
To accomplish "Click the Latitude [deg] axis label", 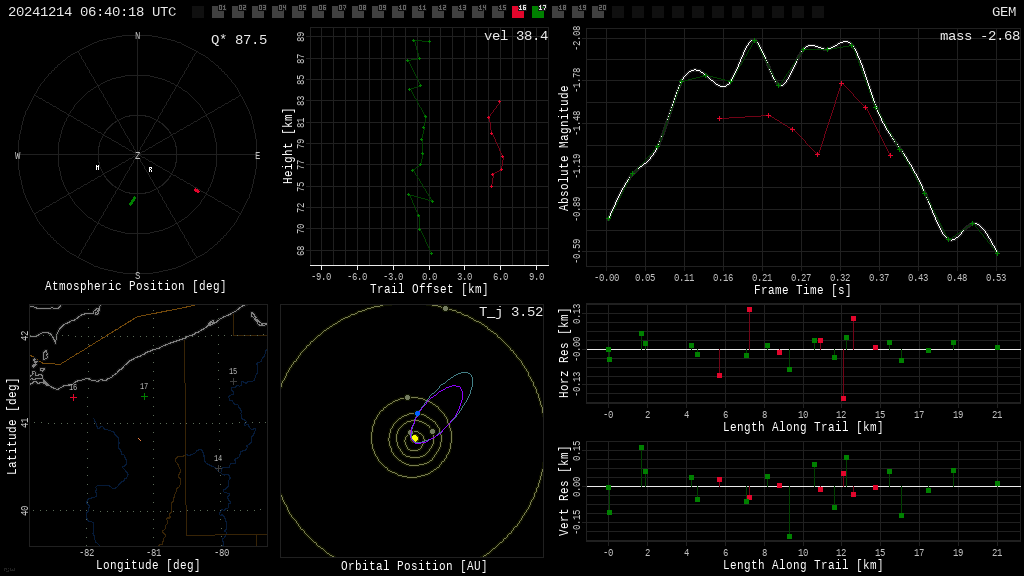I will [x=12, y=426].
